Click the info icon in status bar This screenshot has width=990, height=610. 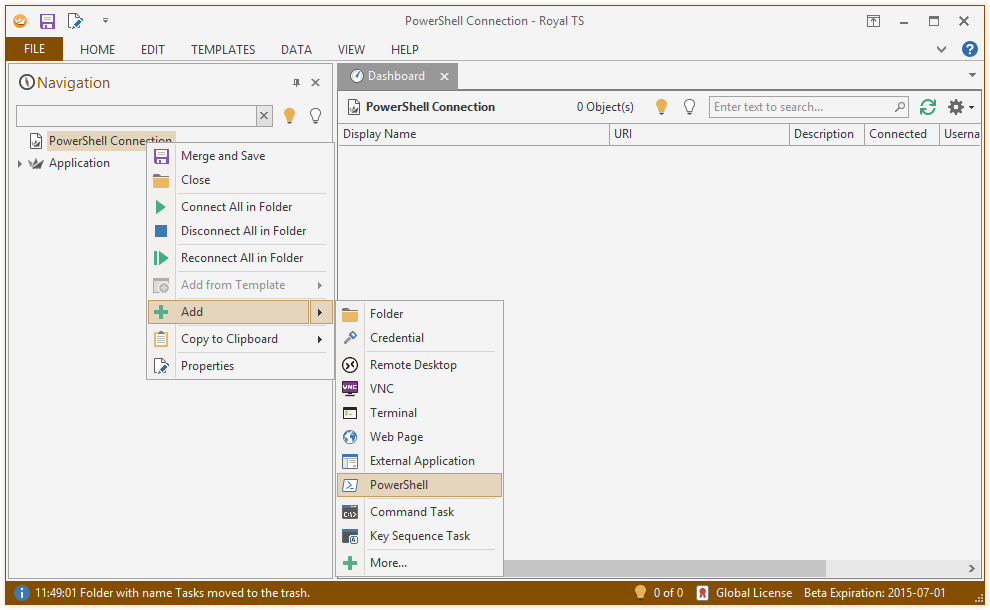(21, 593)
